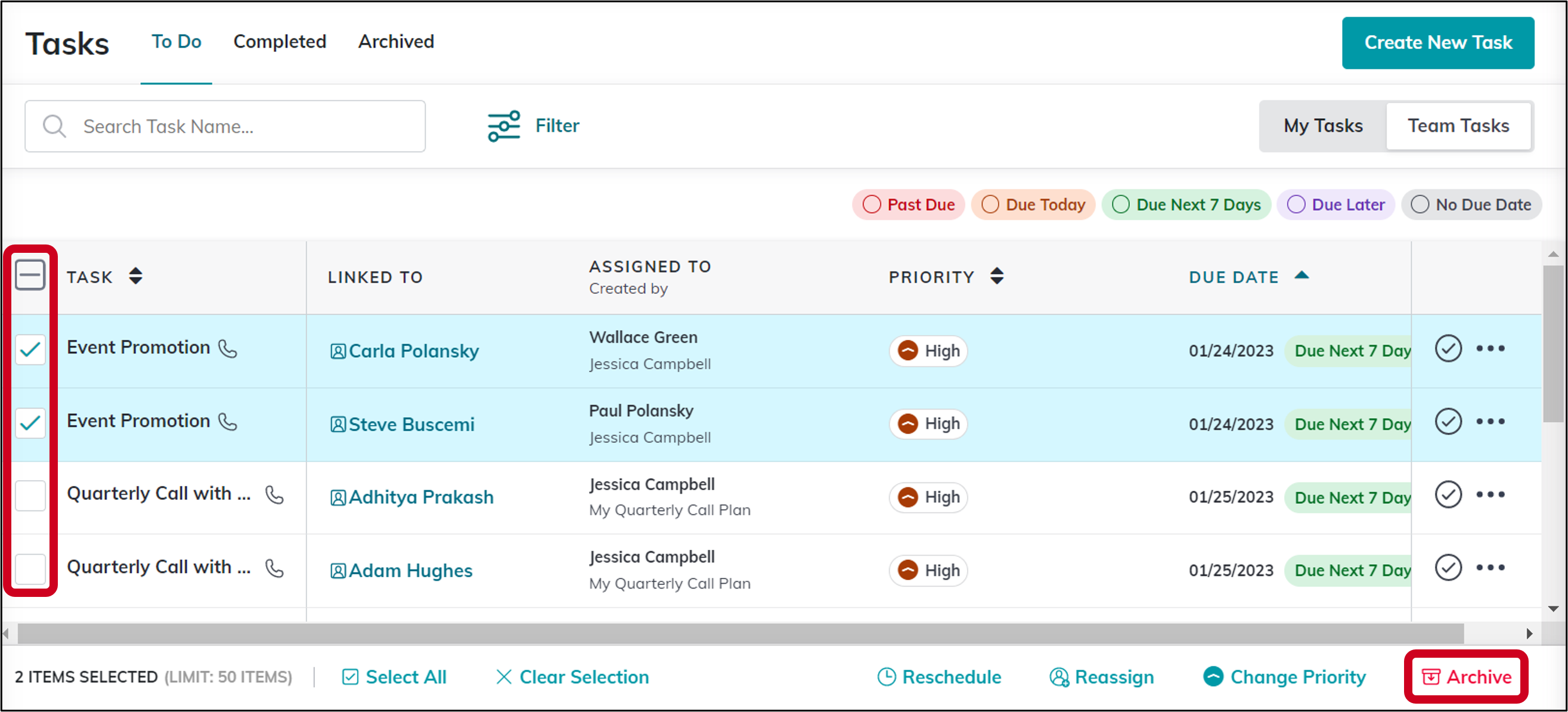Select the Past Due filter chip
The width and height of the screenshot is (1568, 712).
pos(908,205)
